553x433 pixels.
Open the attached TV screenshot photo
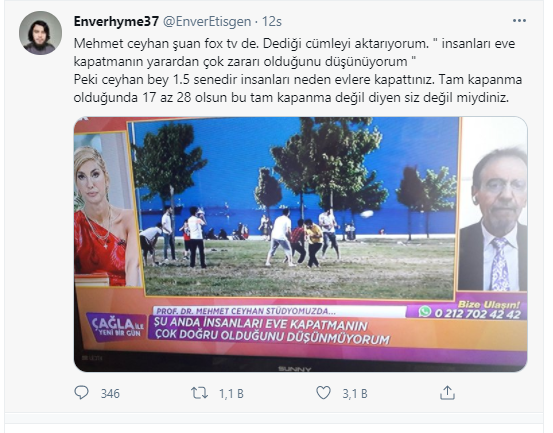(300, 244)
